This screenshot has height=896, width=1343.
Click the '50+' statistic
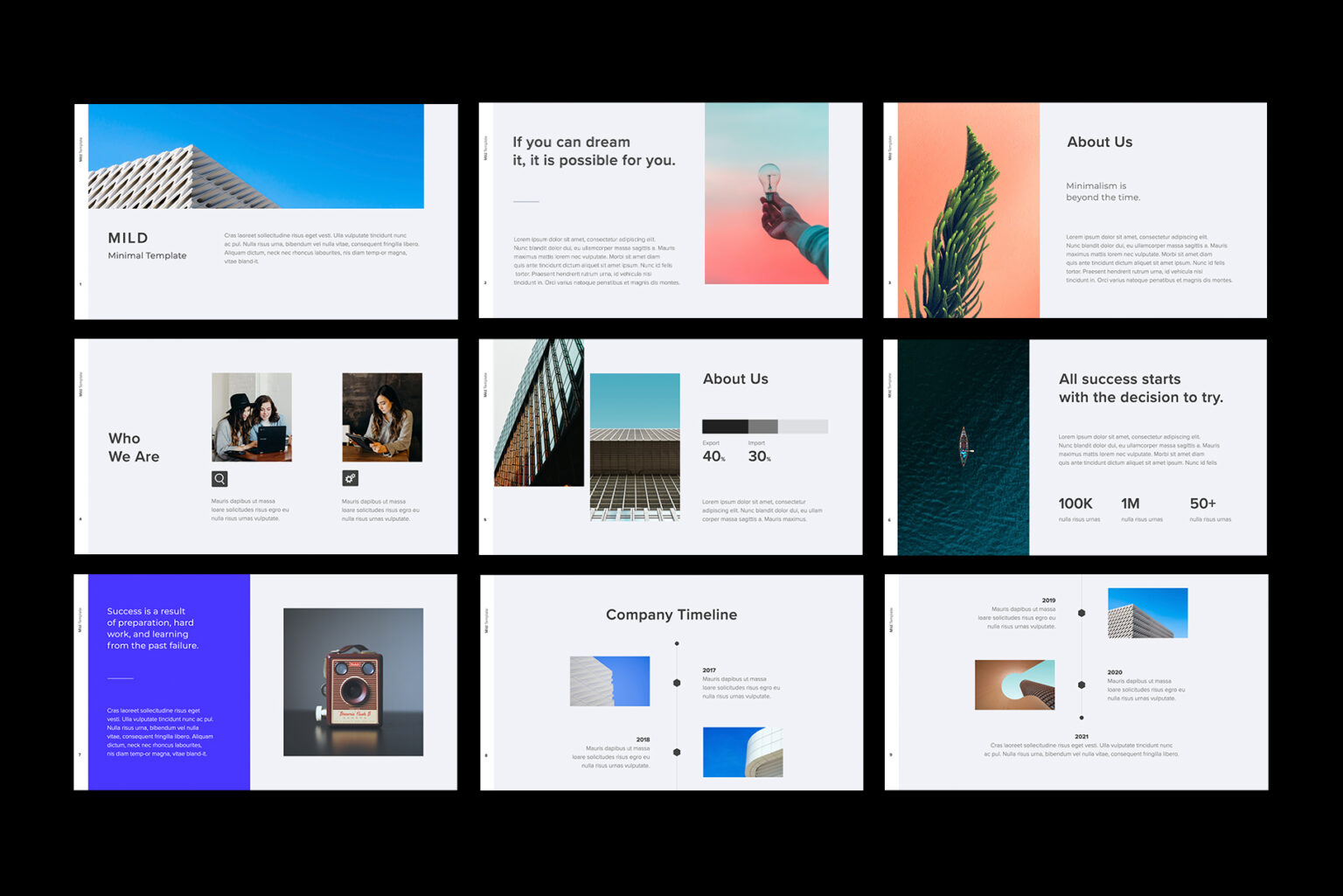[x=1202, y=504]
